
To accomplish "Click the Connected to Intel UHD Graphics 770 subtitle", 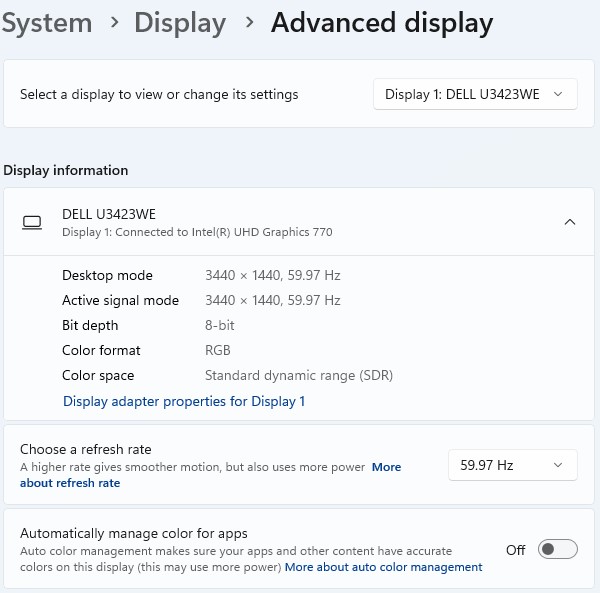I will [x=197, y=232].
